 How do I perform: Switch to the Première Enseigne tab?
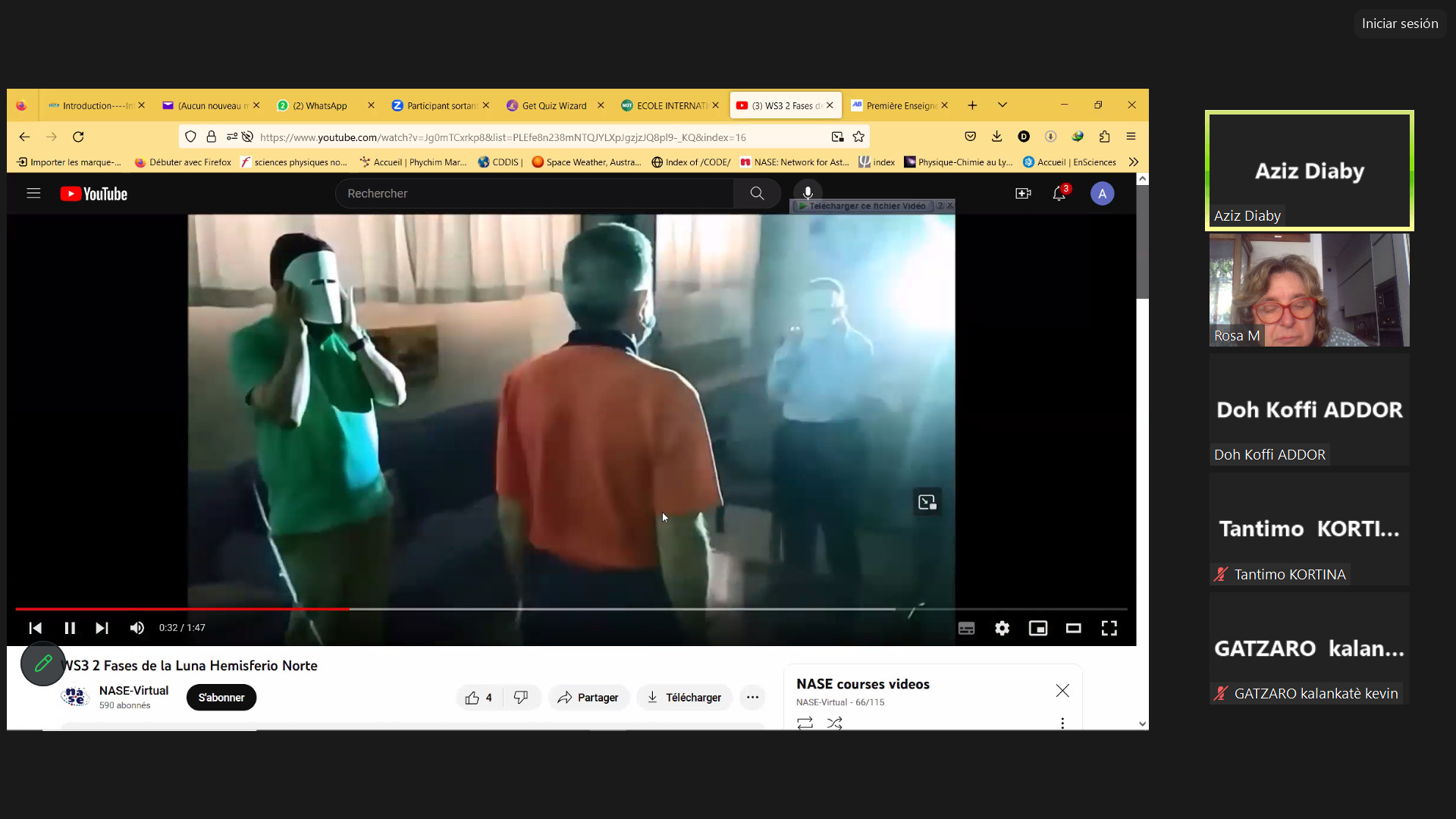pos(899,105)
